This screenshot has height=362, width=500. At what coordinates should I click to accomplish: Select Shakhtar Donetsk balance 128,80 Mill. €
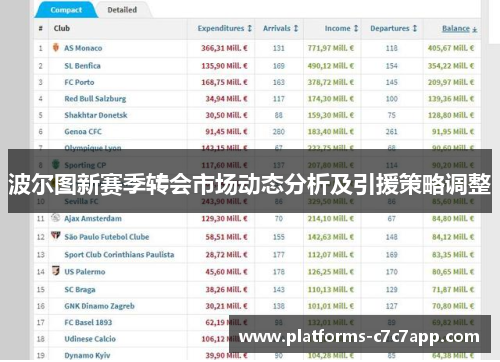pyautogui.click(x=451, y=115)
